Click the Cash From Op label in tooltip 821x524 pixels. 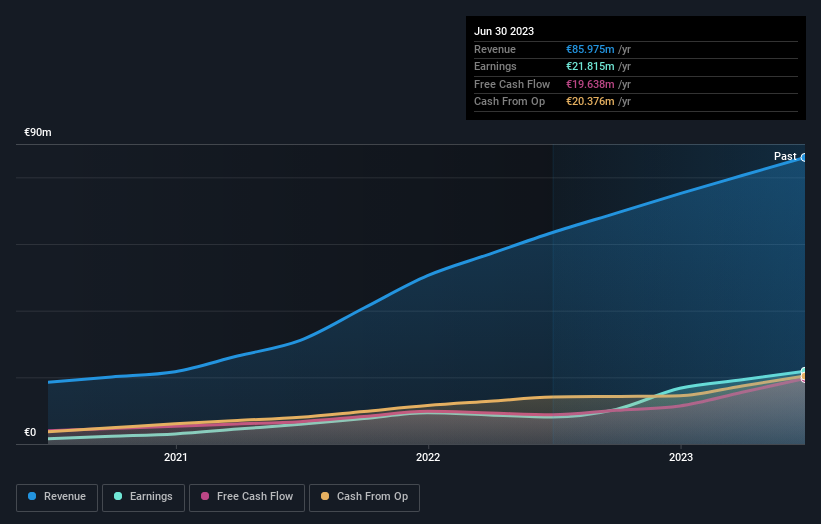509,102
